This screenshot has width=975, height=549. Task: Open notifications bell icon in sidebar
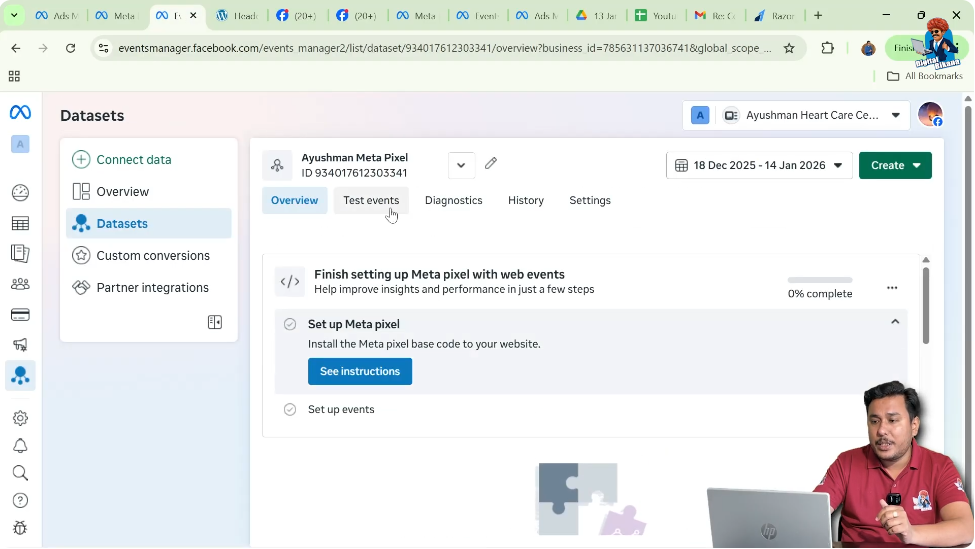pyautogui.click(x=20, y=446)
